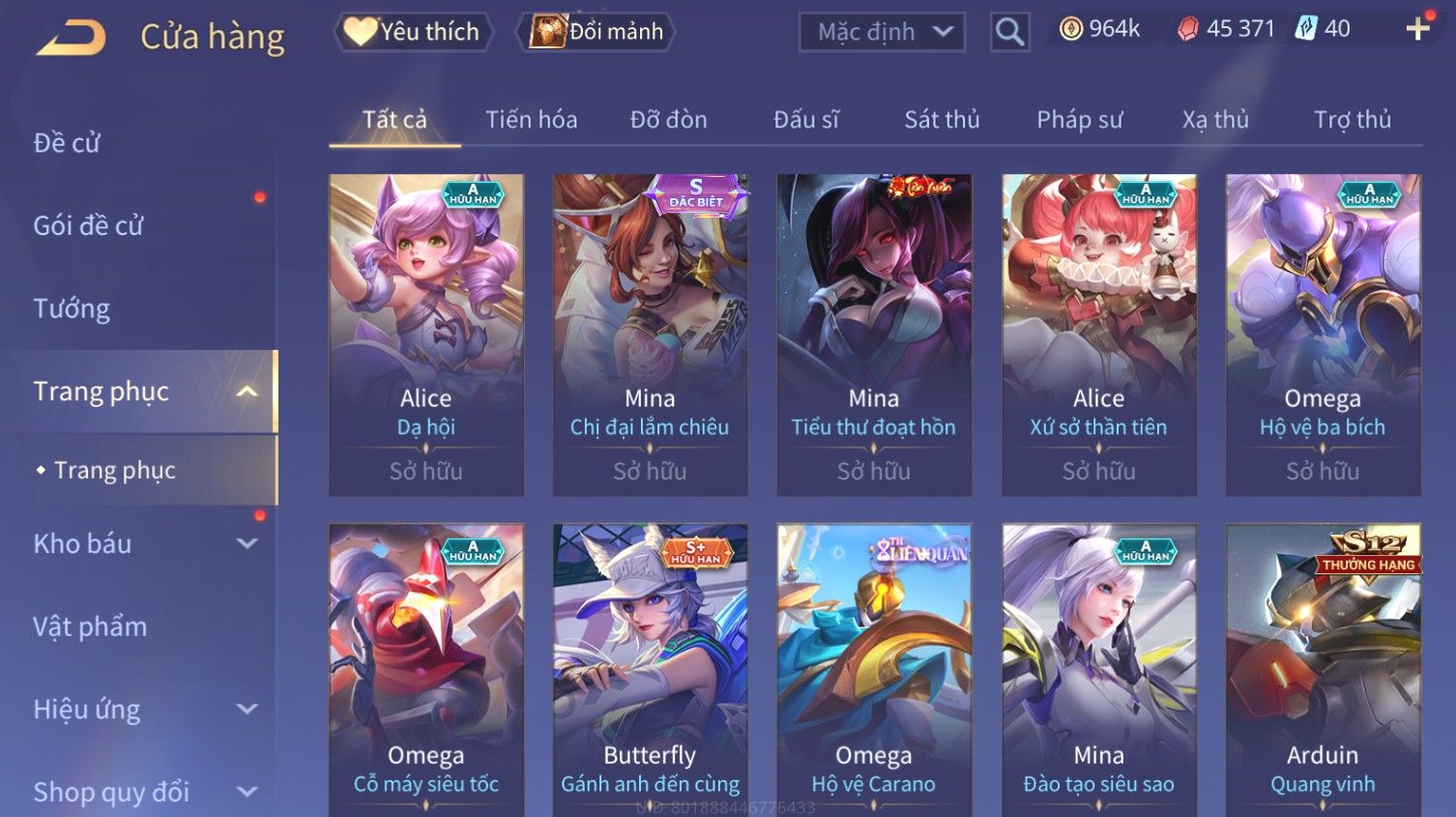Tap the red ruby currency icon
Screen dimensions: 1456x817
(x=1187, y=29)
